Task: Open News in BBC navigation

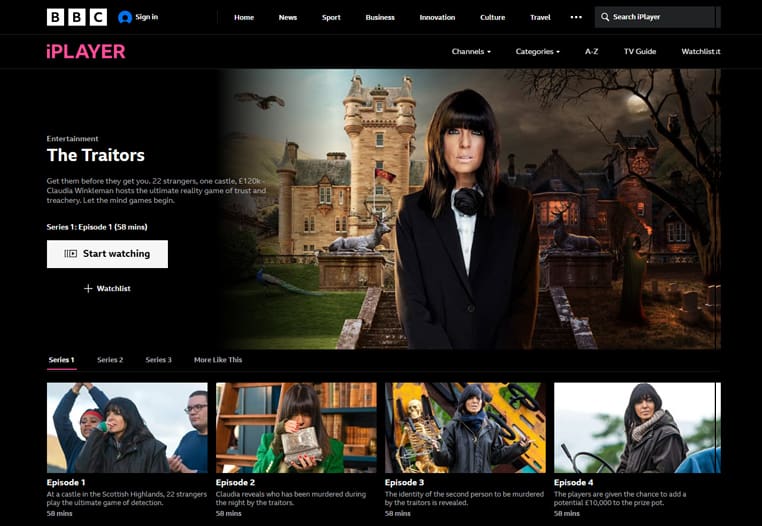Action: click(x=288, y=18)
